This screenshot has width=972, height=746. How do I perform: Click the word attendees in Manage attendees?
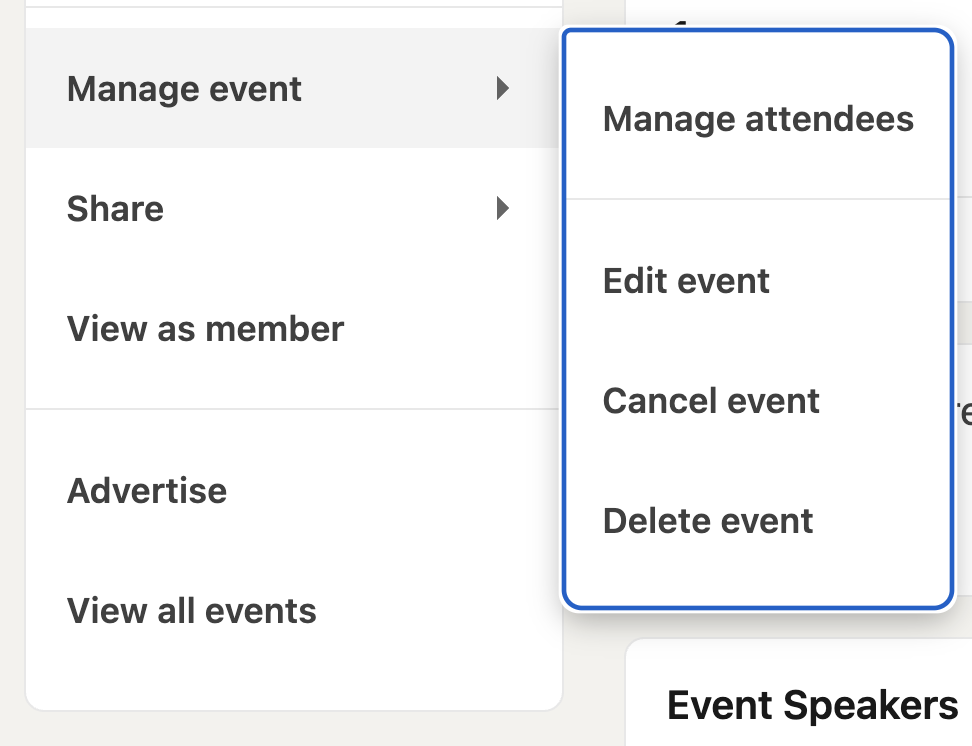[829, 119]
